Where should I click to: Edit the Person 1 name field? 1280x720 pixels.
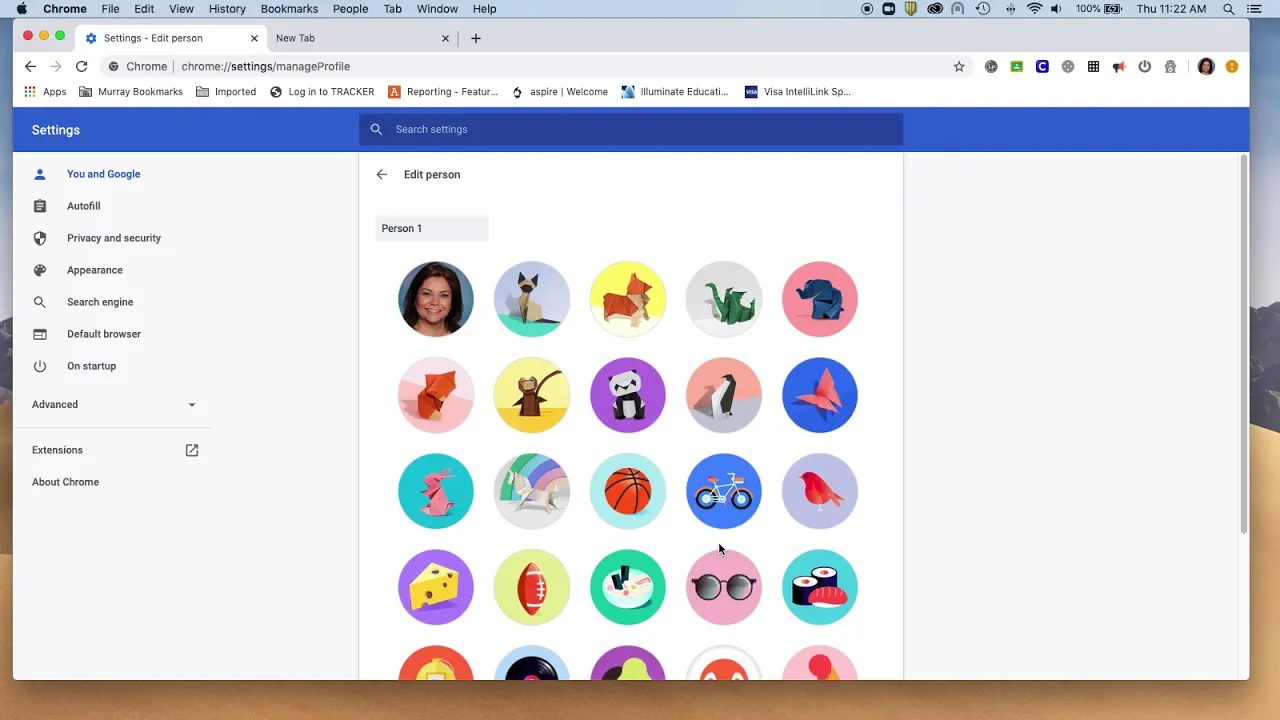click(x=432, y=228)
